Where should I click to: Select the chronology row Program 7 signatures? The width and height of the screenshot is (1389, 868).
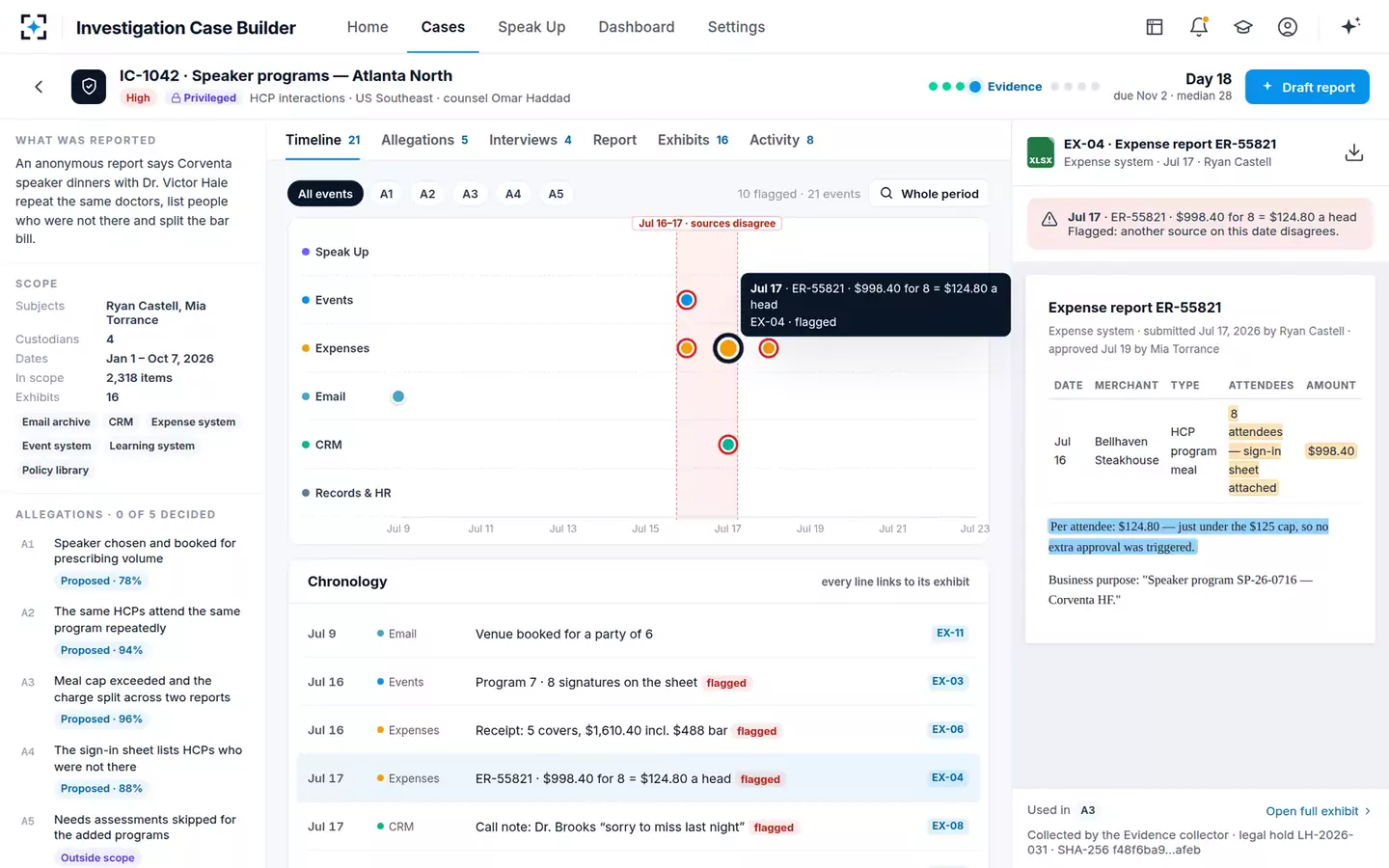pos(639,682)
